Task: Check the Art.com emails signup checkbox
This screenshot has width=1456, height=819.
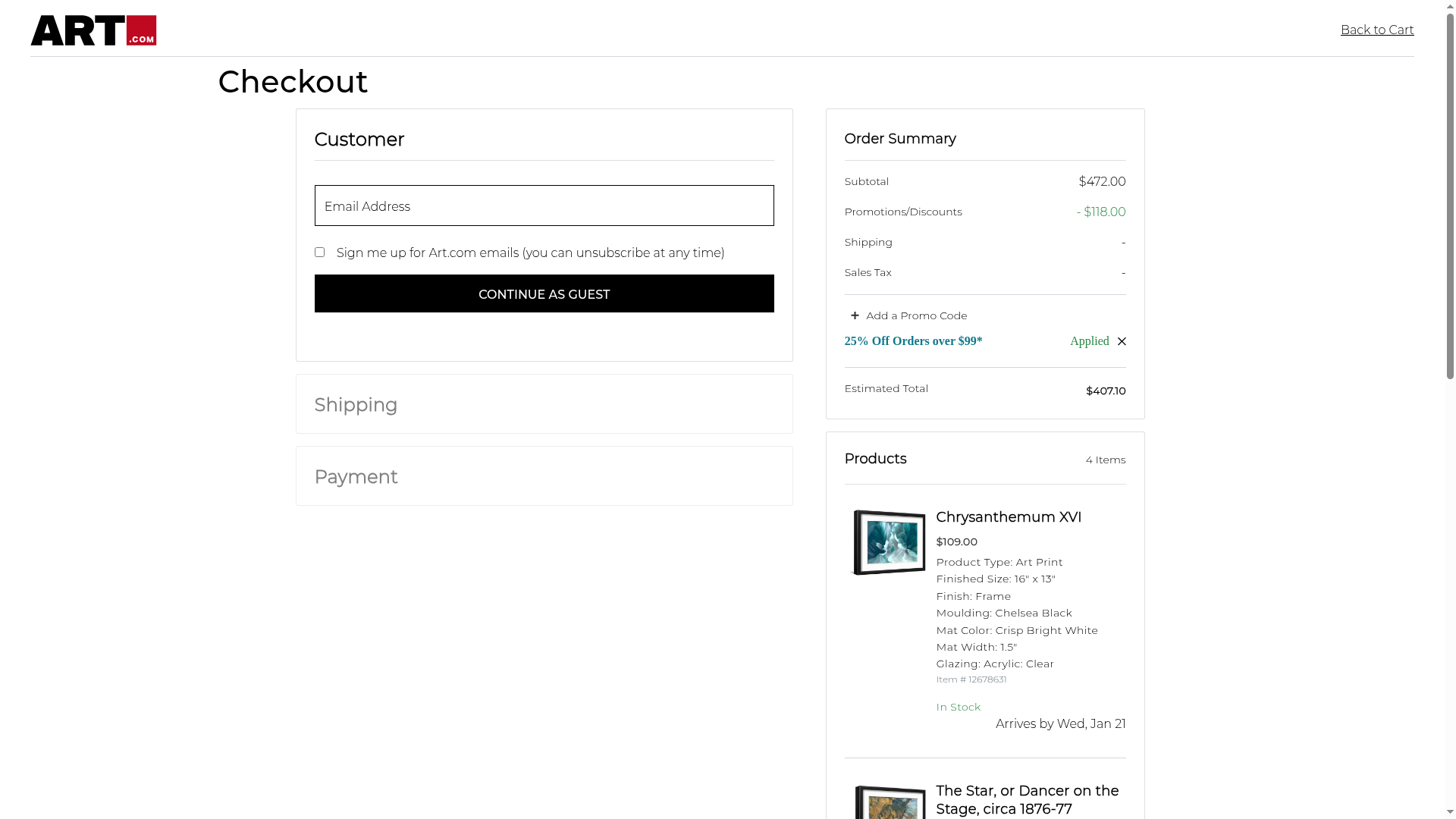Action: coord(319,253)
